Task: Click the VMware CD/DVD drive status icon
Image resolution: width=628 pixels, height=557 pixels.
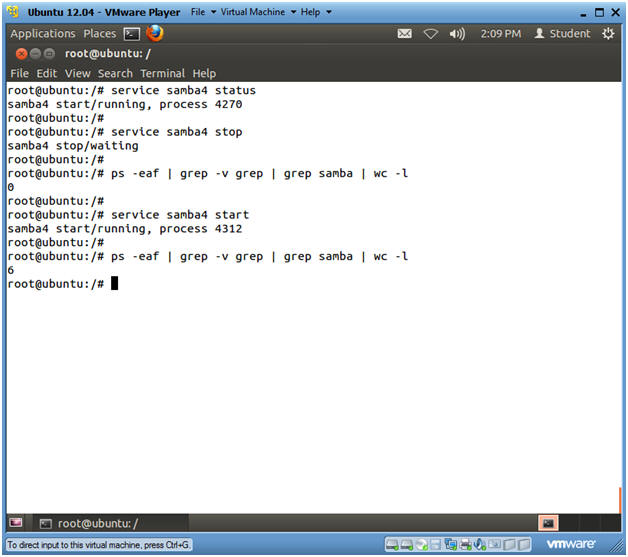Action: [422, 545]
